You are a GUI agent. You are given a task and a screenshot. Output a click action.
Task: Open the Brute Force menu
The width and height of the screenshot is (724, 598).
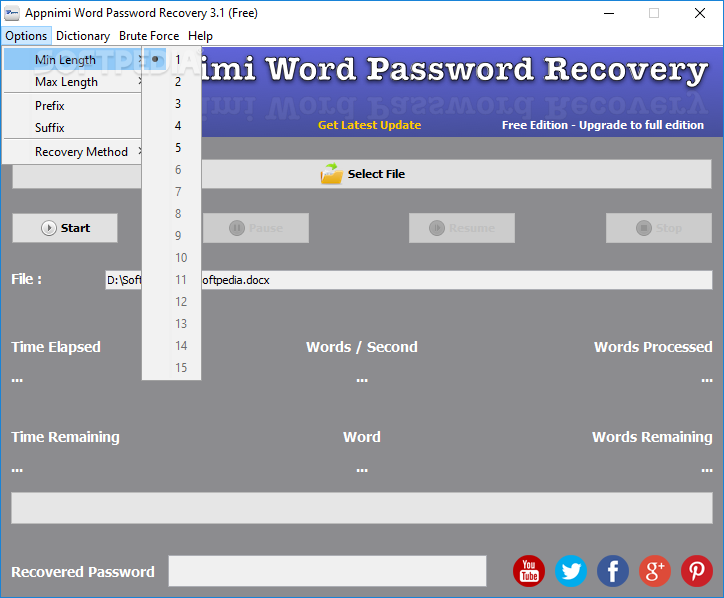click(x=149, y=36)
